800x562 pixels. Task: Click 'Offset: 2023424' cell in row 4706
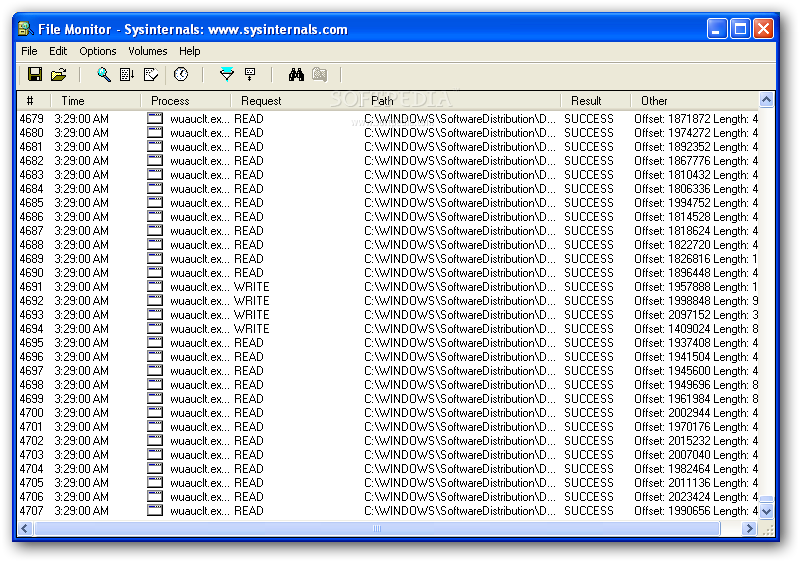click(696, 497)
